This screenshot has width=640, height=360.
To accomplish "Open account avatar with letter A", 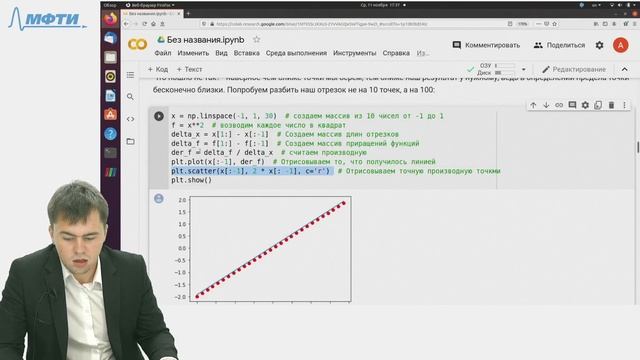I will (x=620, y=45).
